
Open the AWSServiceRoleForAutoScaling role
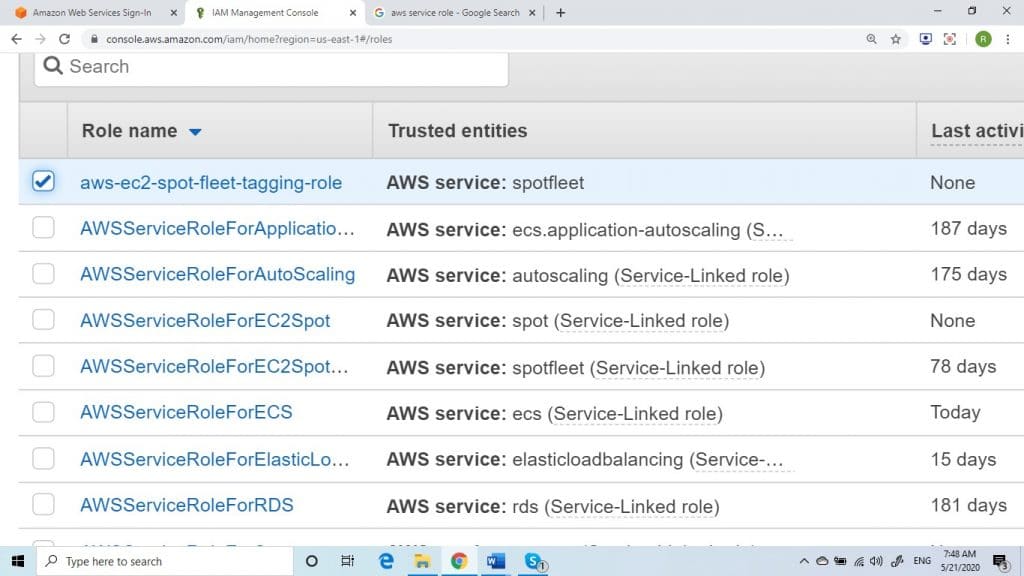click(217, 274)
